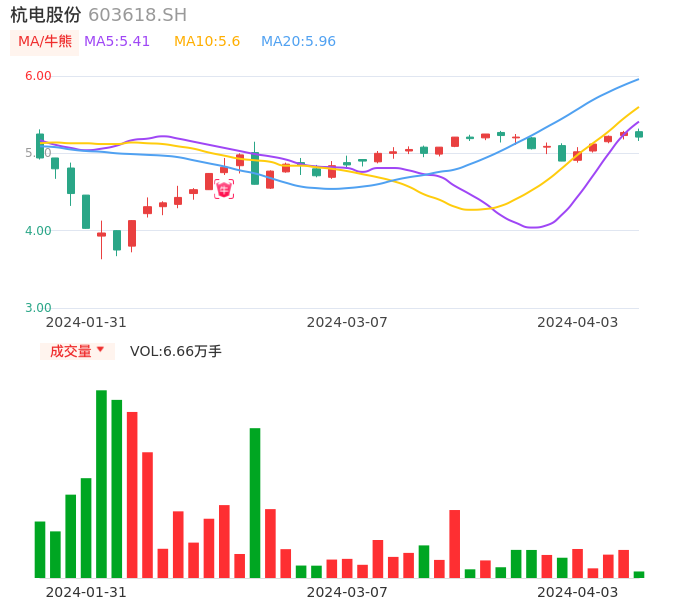Open the 成交量 indicator dropdown arrow
This screenshot has width=686, height=606.
100,350
